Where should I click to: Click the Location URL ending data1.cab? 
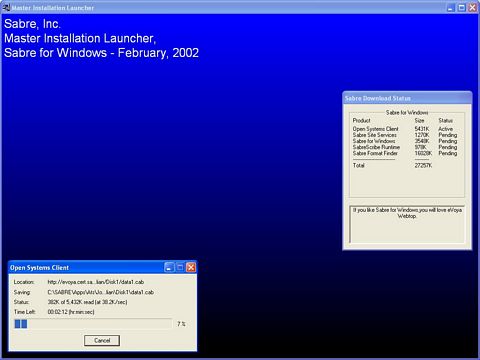tap(96, 282)
